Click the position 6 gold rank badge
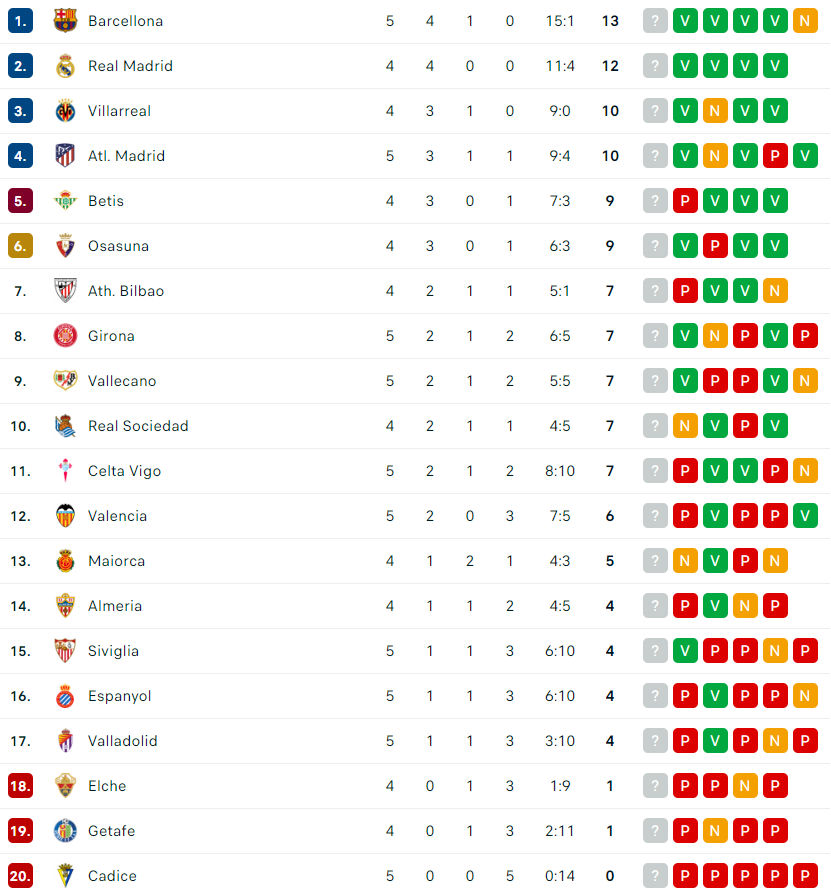Screen dimensions: 831x892 pos(20,246)
